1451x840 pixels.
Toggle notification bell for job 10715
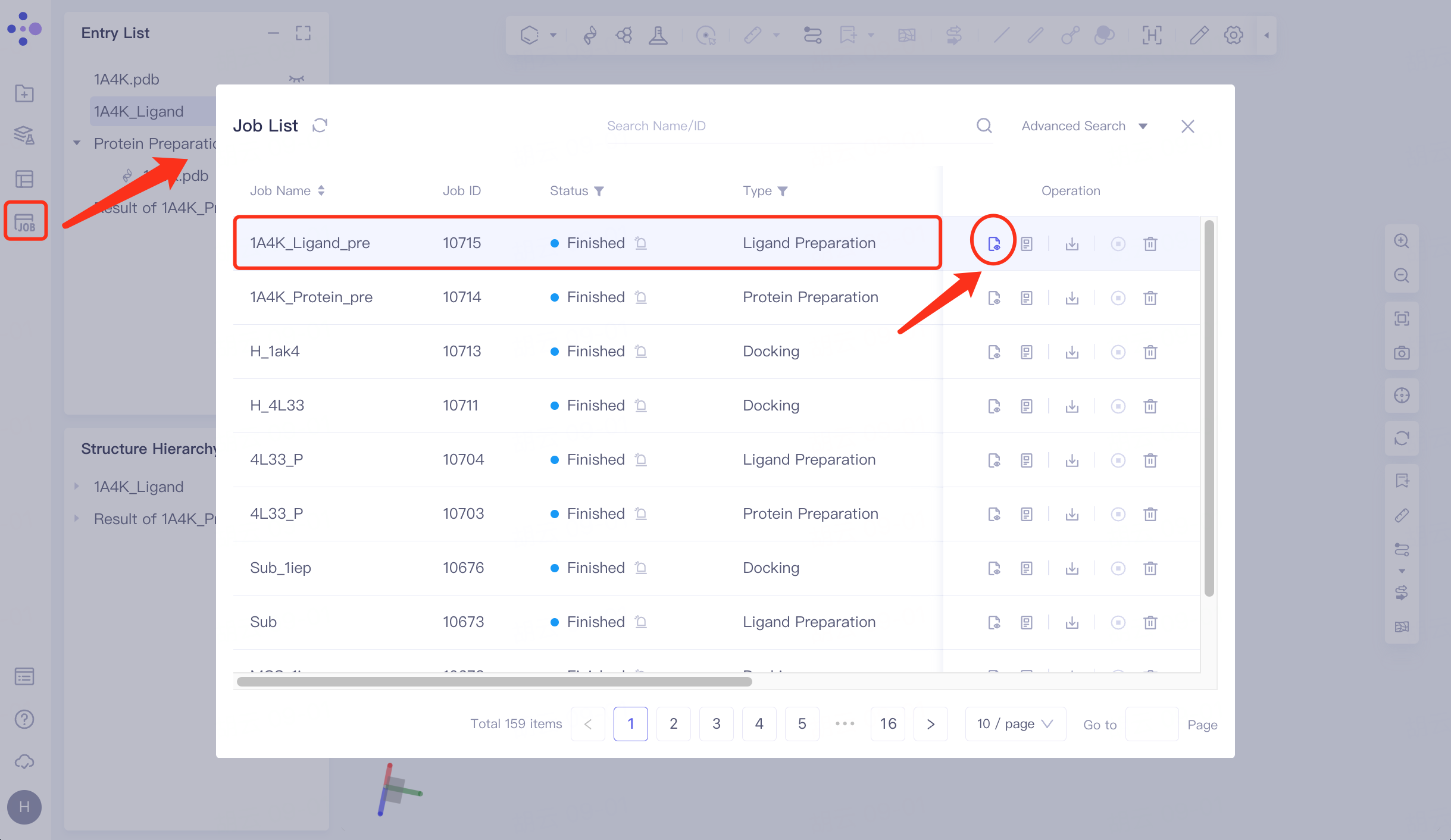[x=640, y=243]
